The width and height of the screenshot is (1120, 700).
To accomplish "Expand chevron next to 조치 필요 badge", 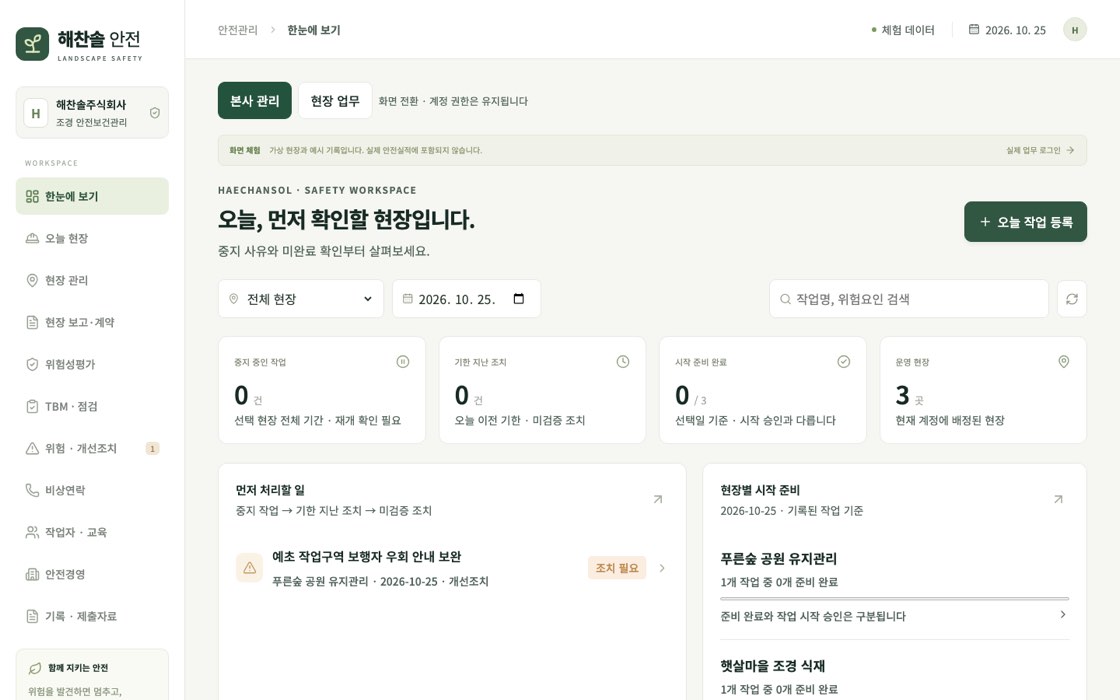I will [662, 568].
